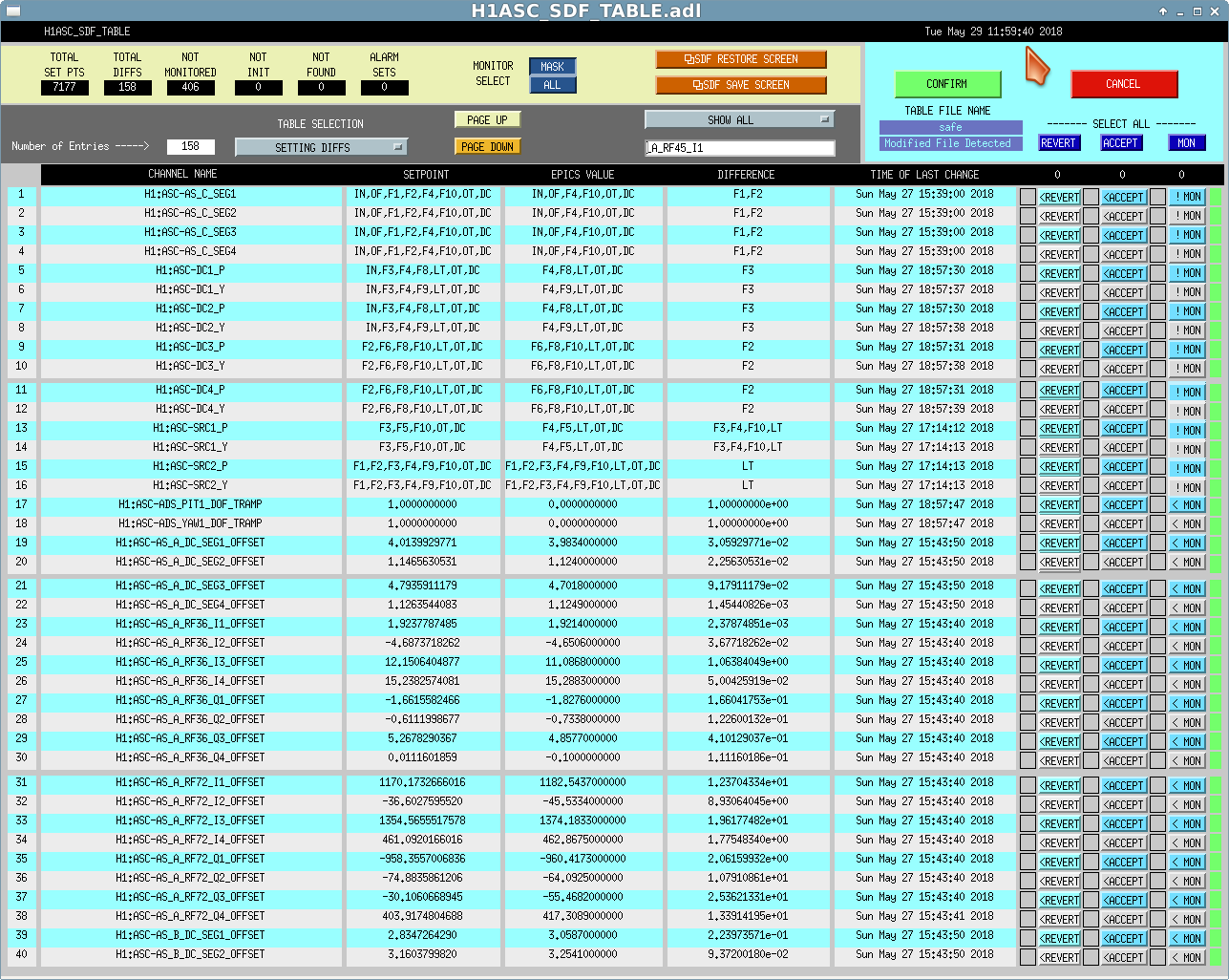
Task: Go to next page with PAGE DOWN
Action: click(487, 147)
